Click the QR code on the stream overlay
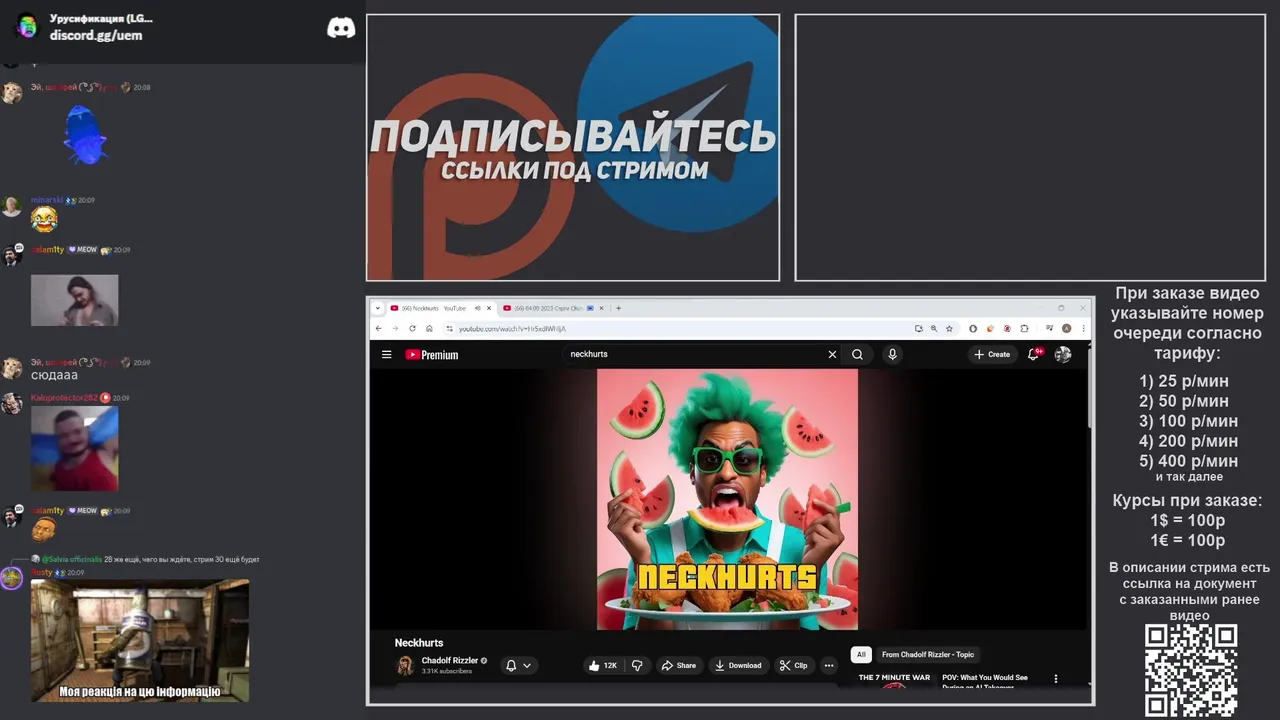 click(1190, 670)
